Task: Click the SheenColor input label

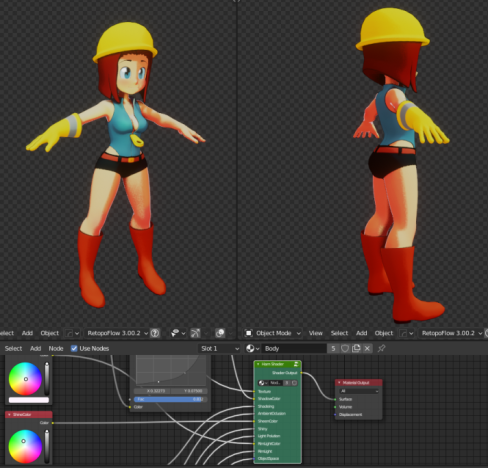Action: [268, 421]
